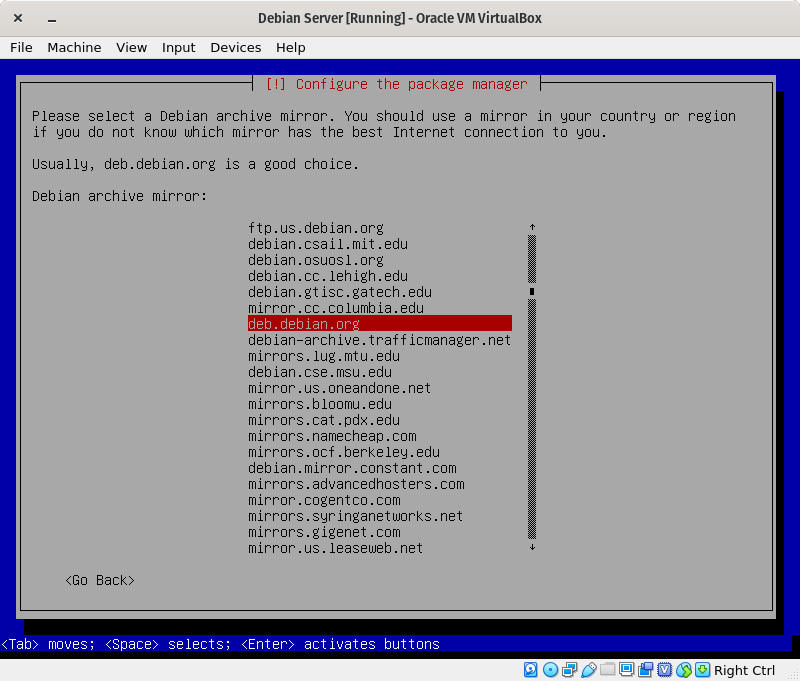Minimize the Debian Server VM window
The width and height of the screenshot is (800, 681).
point(52,19)
